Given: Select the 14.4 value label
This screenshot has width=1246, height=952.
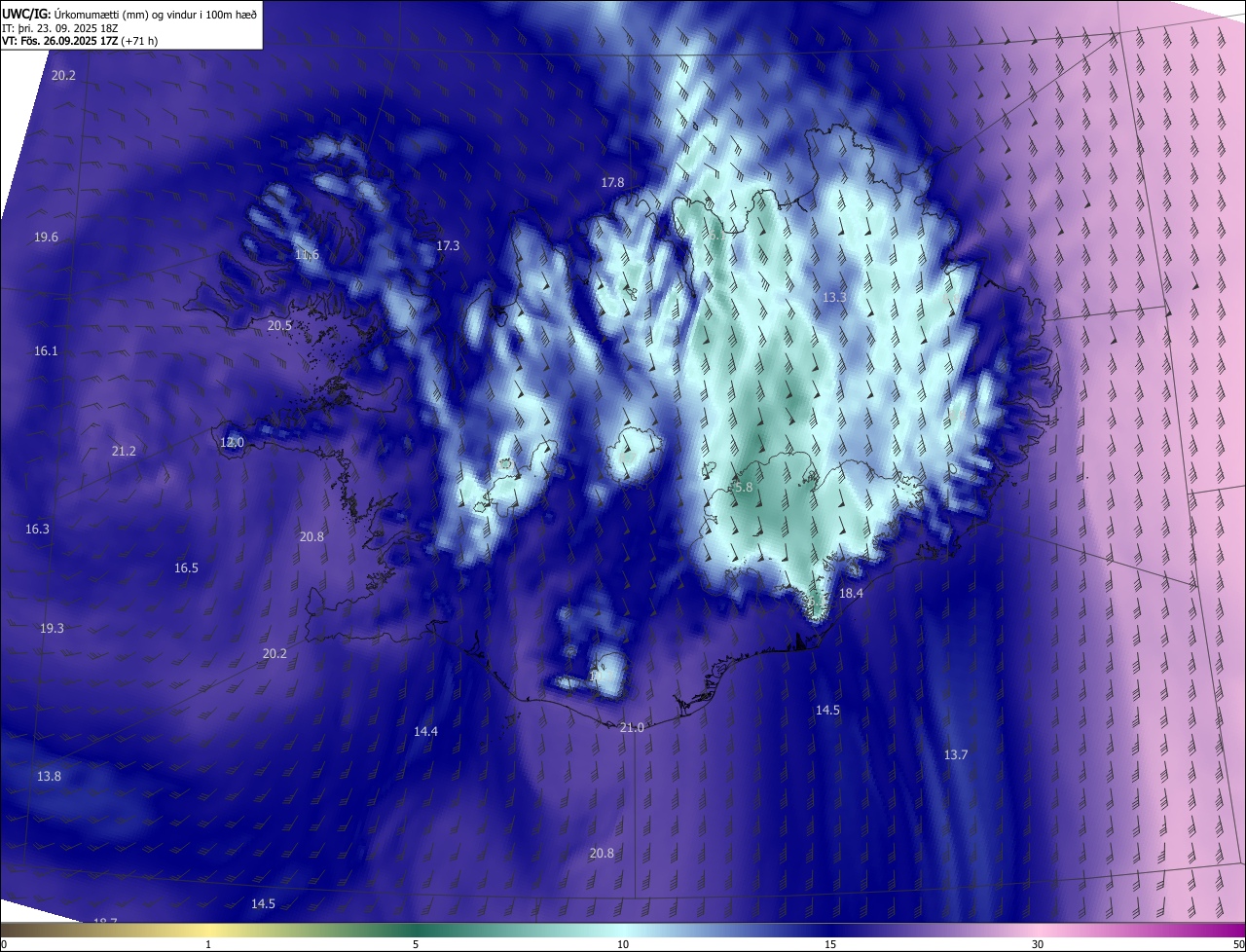Looking at the screenshot, I should [x=425, y=731].
